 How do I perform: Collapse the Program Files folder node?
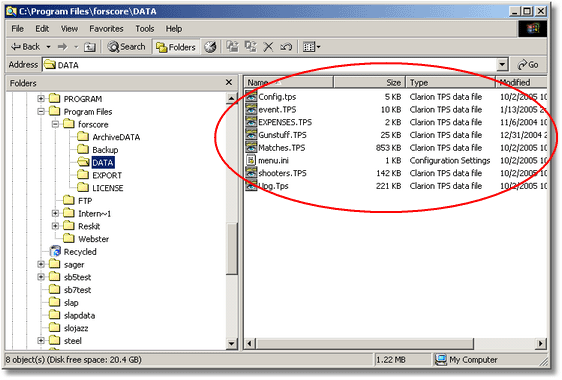coord(41,111)
